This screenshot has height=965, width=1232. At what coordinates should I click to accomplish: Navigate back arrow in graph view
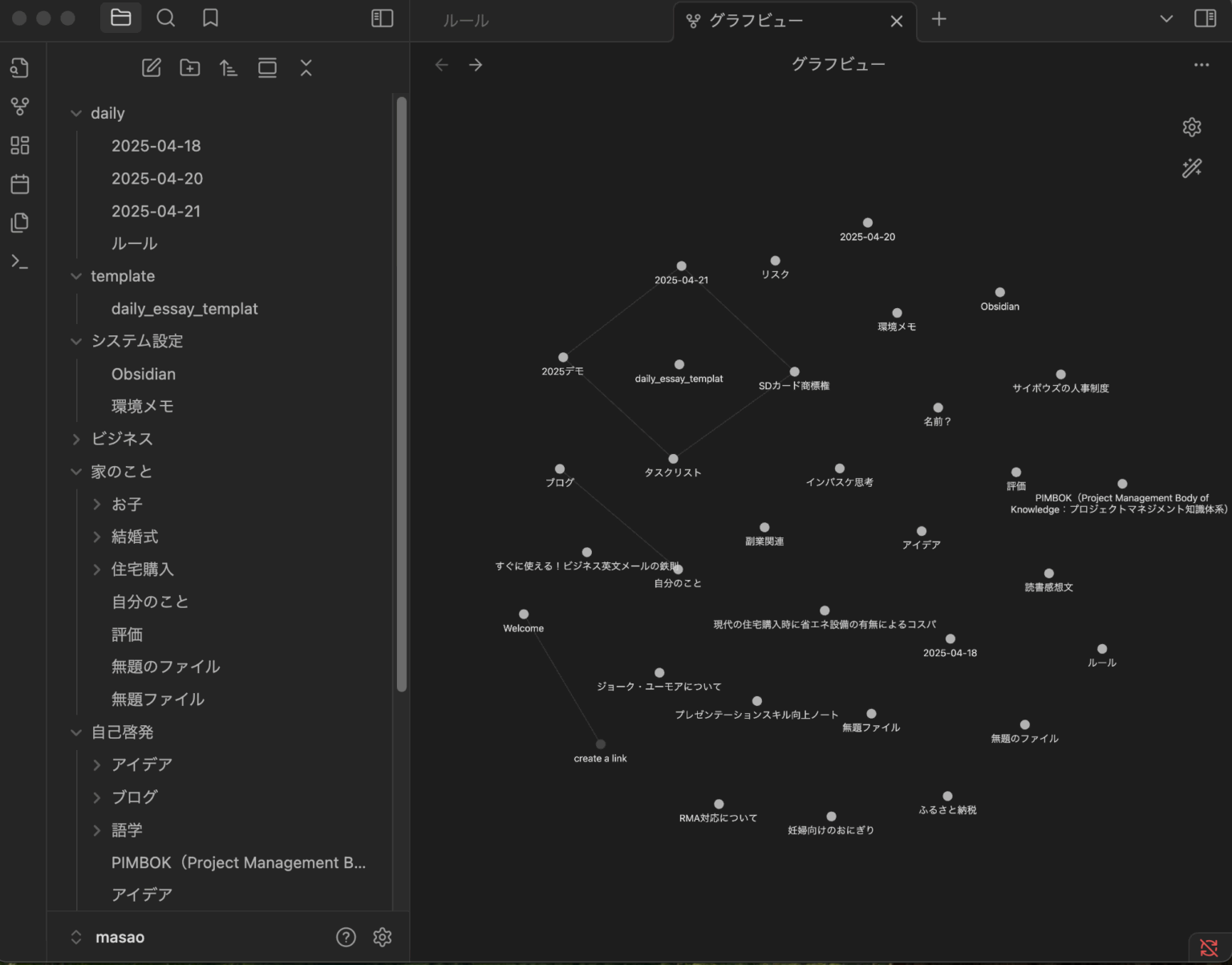[x=441, y=65]
